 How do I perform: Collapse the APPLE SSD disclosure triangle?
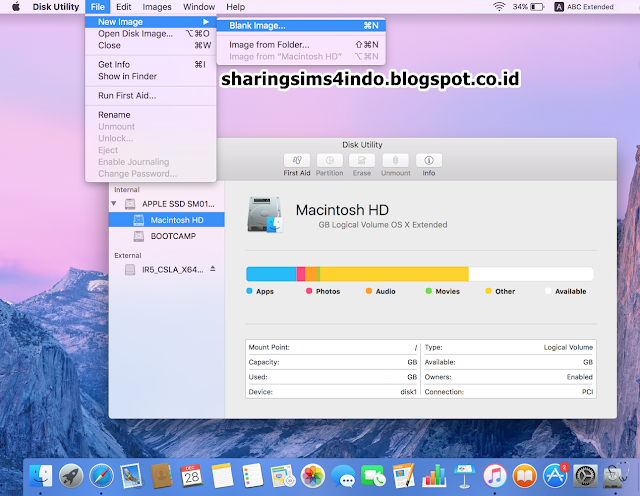tap(114, 203)
